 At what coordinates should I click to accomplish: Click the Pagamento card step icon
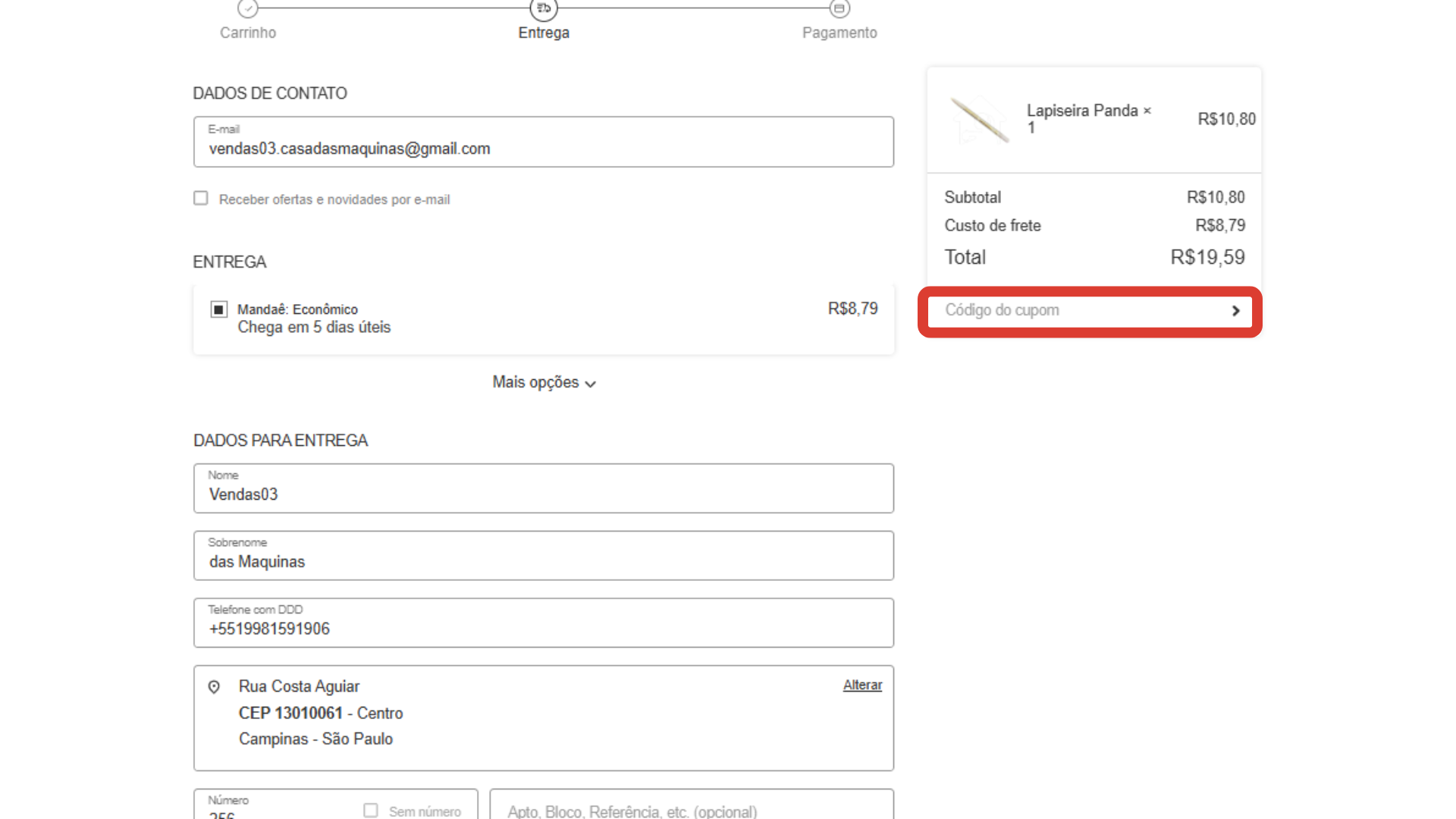click(839, 8)
